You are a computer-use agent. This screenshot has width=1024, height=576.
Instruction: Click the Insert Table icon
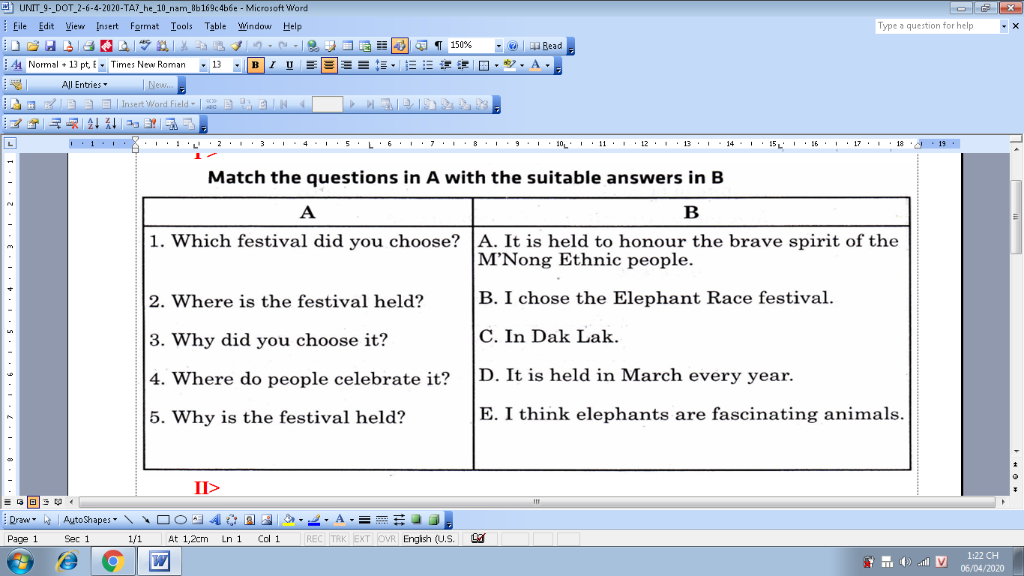[347, 46]
